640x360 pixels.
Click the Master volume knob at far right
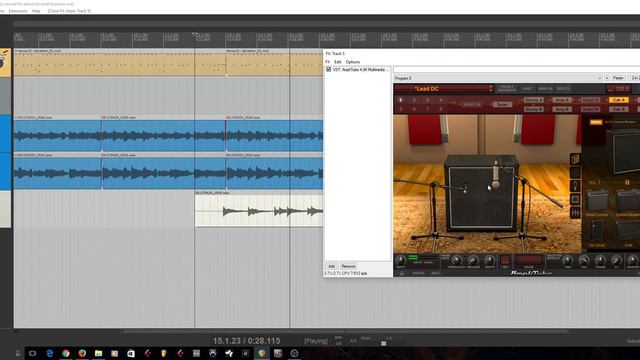pyautogui.click(x=633, y=260)
